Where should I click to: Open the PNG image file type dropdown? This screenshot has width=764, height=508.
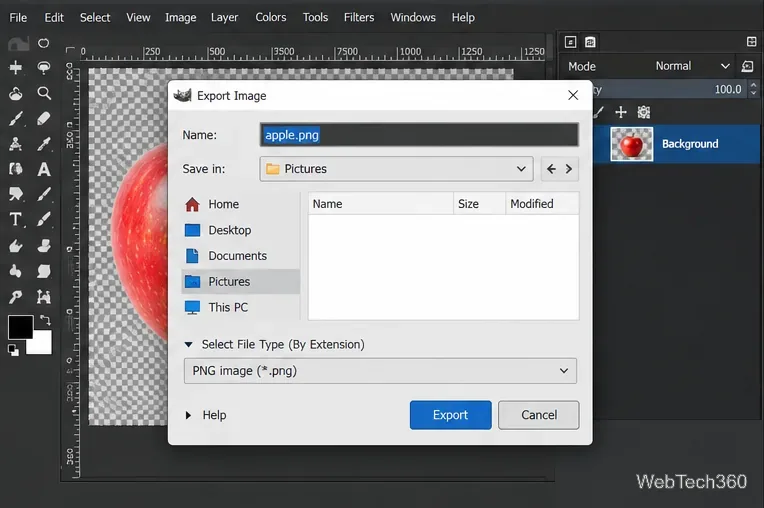coord(381,371)
